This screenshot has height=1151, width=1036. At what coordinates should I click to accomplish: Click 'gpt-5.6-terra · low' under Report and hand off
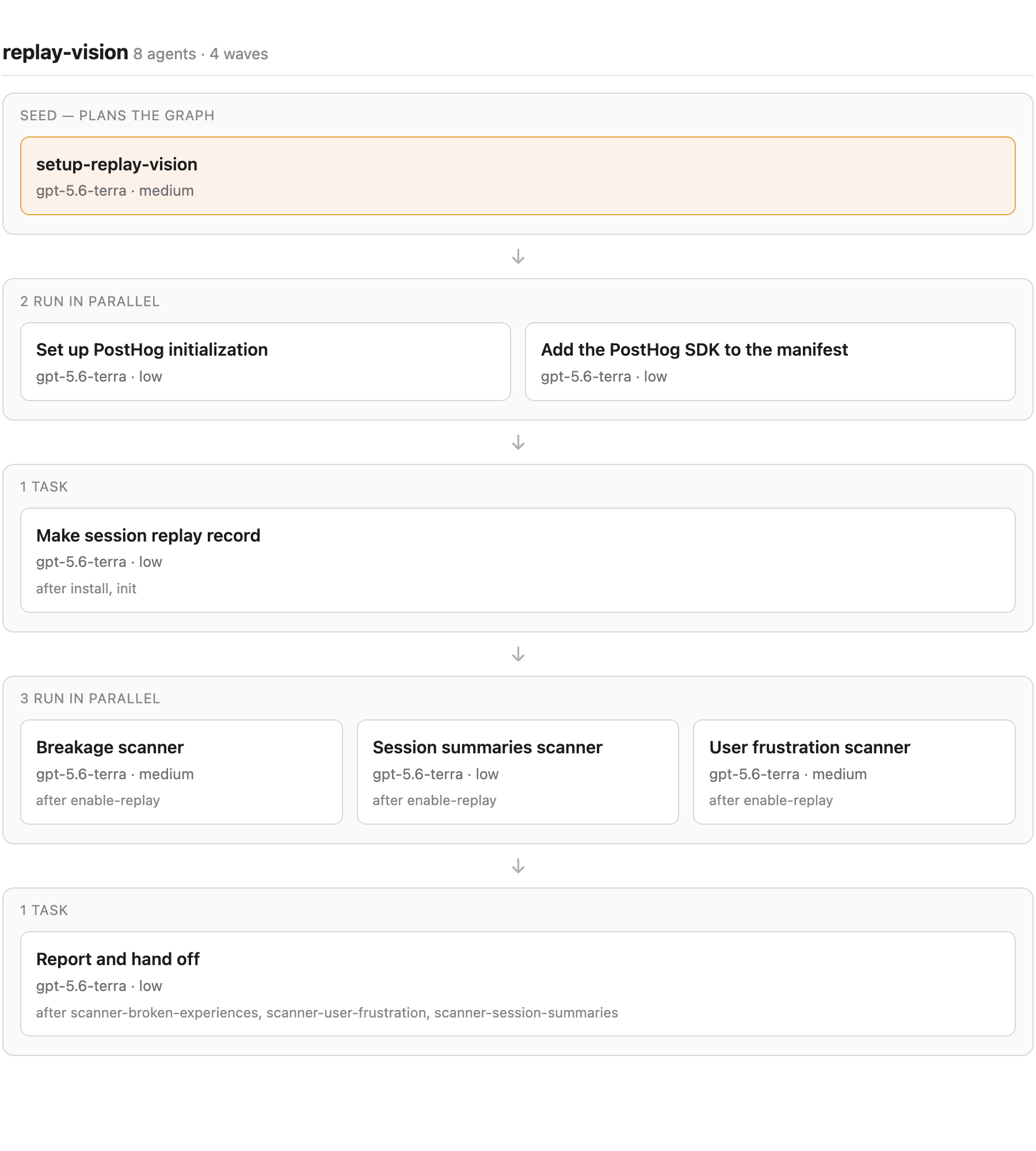coord(99,986)
